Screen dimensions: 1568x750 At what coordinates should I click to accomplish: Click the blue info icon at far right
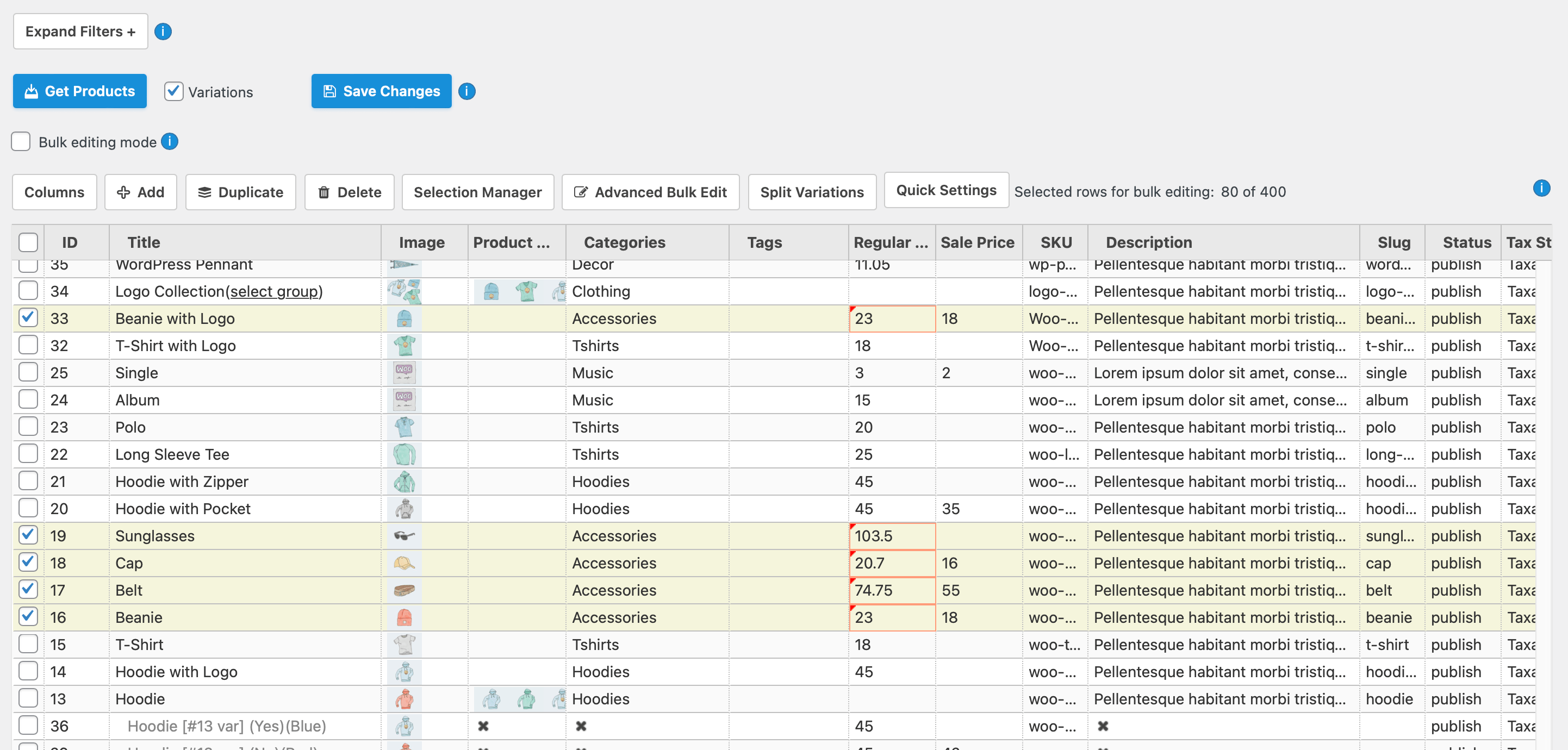[x=1541, y=189]
